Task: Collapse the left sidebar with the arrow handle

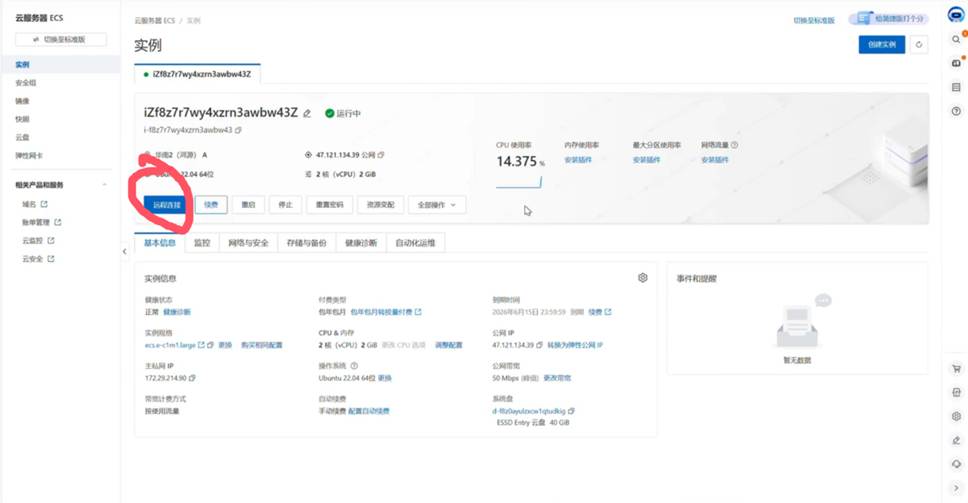Action: [124, 251]
